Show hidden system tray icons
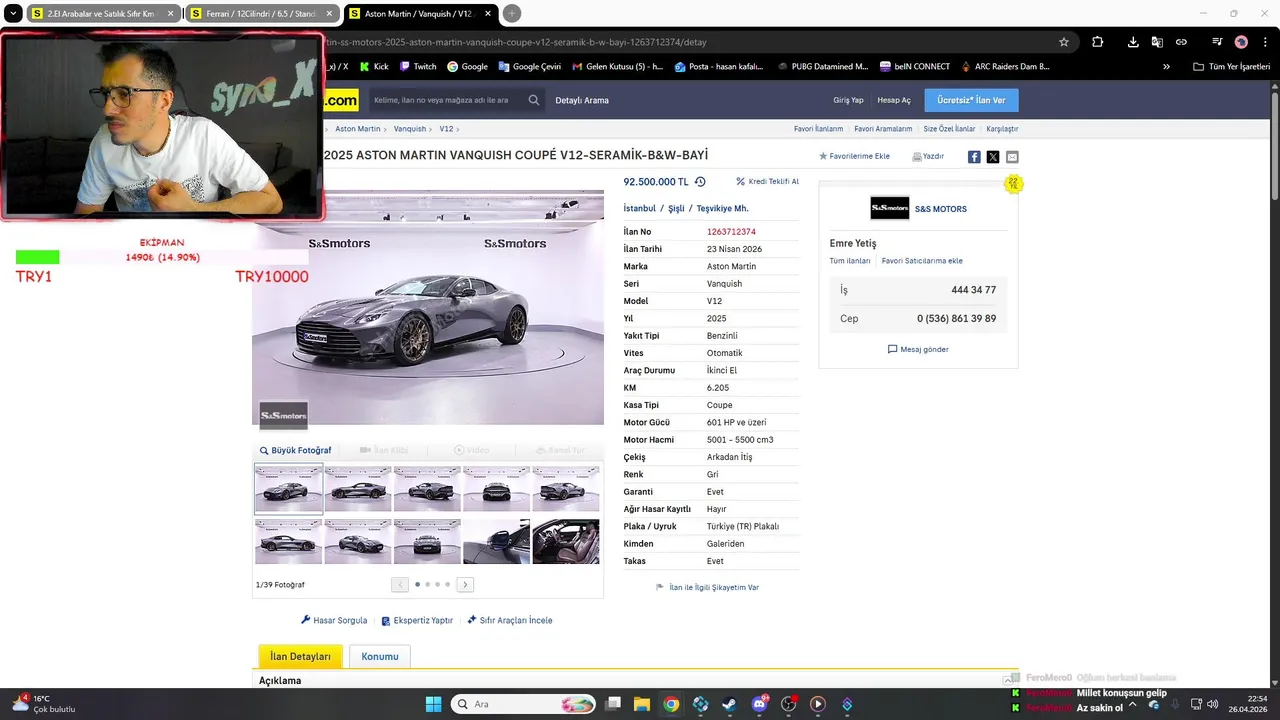1280x720 pixels. pyautogui.click(x=1133, y=704)
